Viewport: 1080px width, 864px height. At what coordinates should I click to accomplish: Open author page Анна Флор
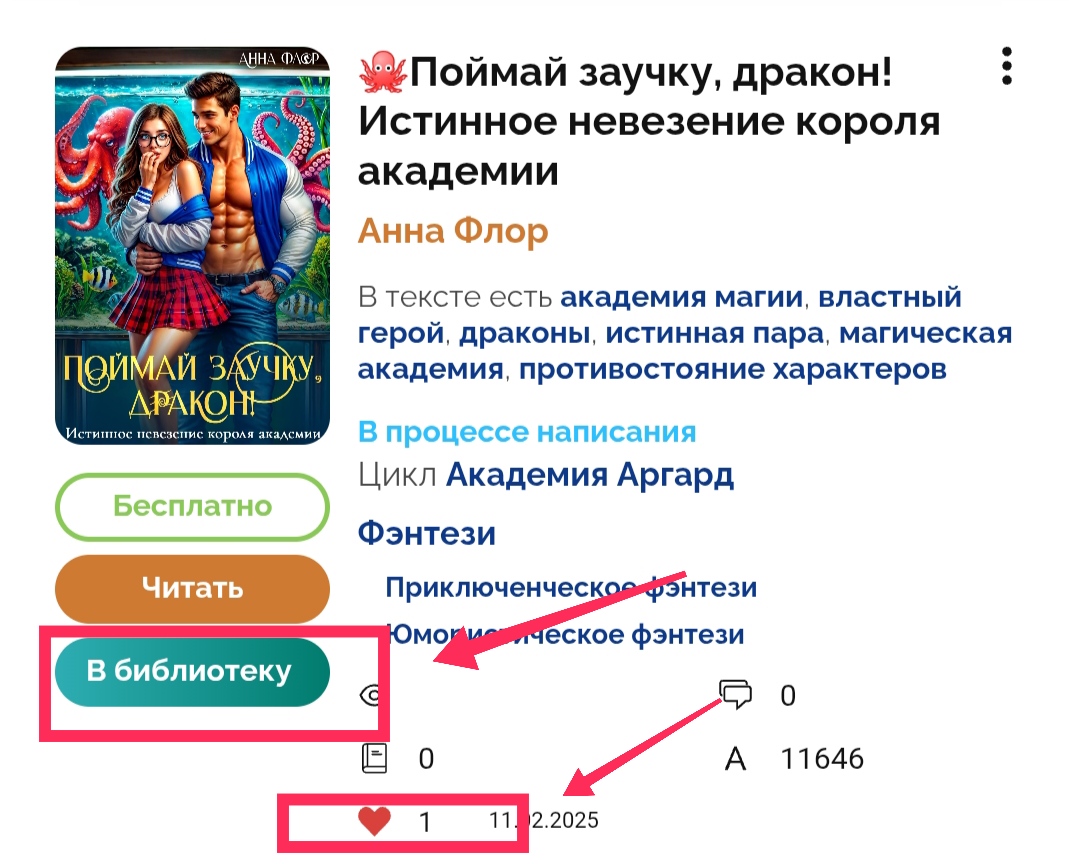click(453, 231)
